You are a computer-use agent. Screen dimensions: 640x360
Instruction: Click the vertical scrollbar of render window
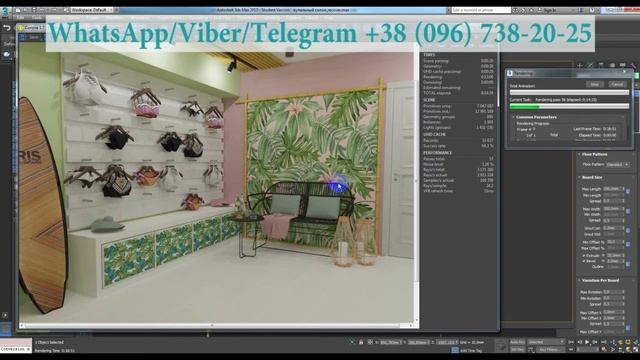click(x=417, y=180)
